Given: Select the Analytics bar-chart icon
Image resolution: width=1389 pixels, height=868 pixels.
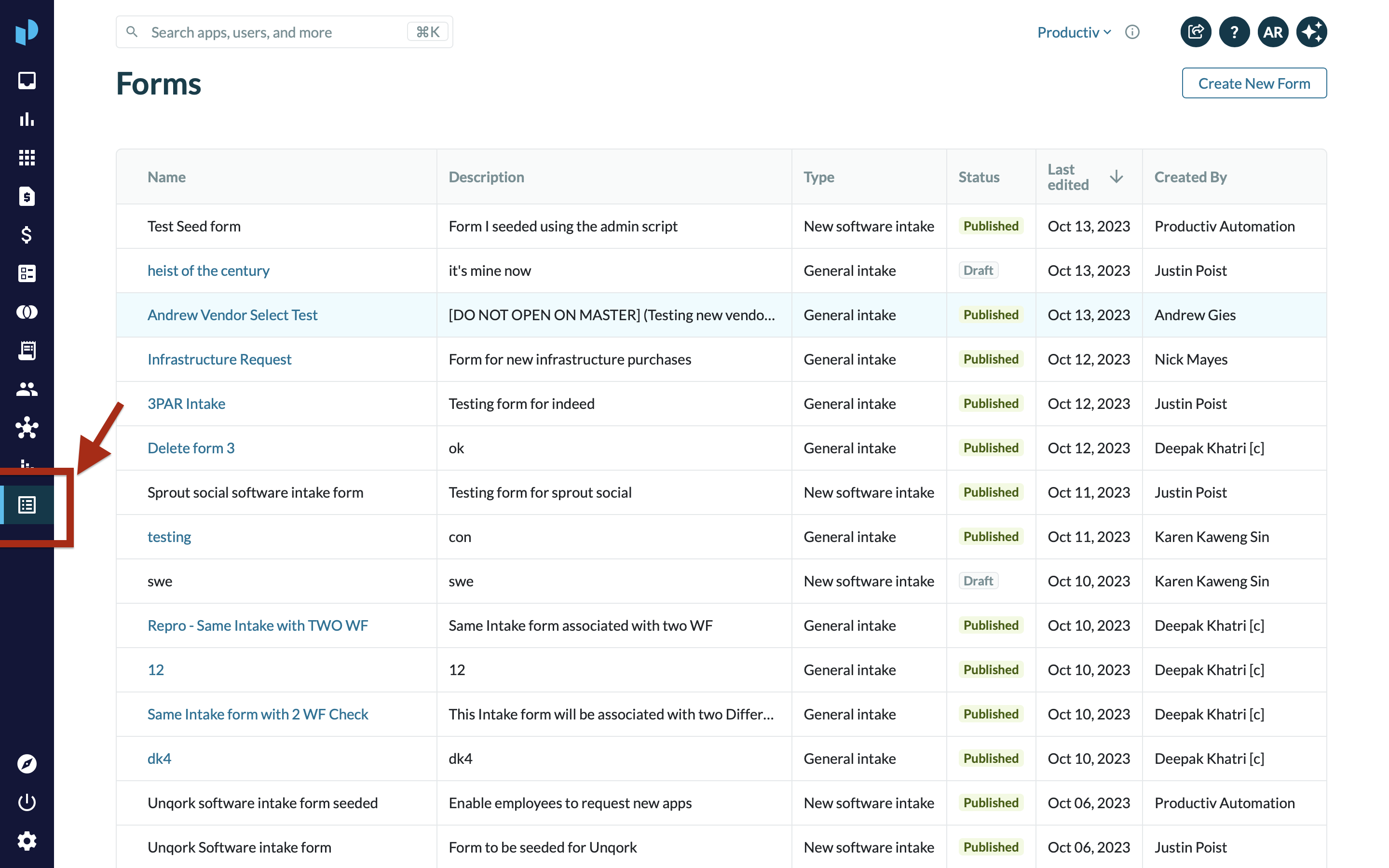Looking at the screenshot, I should pos(27,120).
